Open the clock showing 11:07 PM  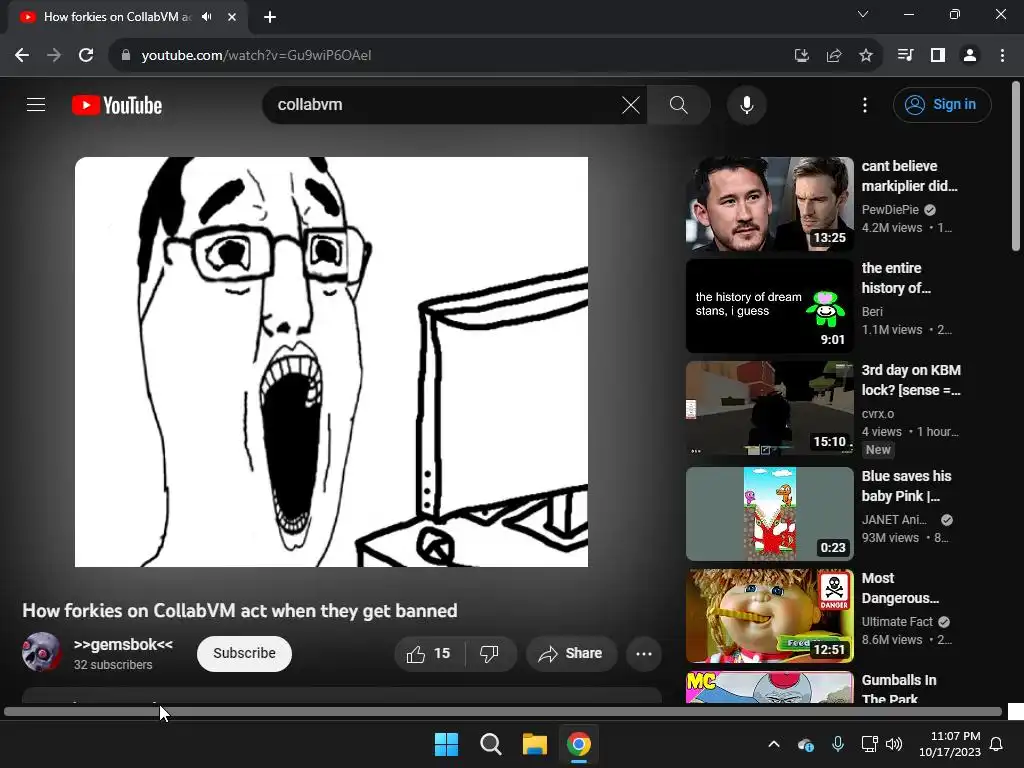tap(950, 744)
